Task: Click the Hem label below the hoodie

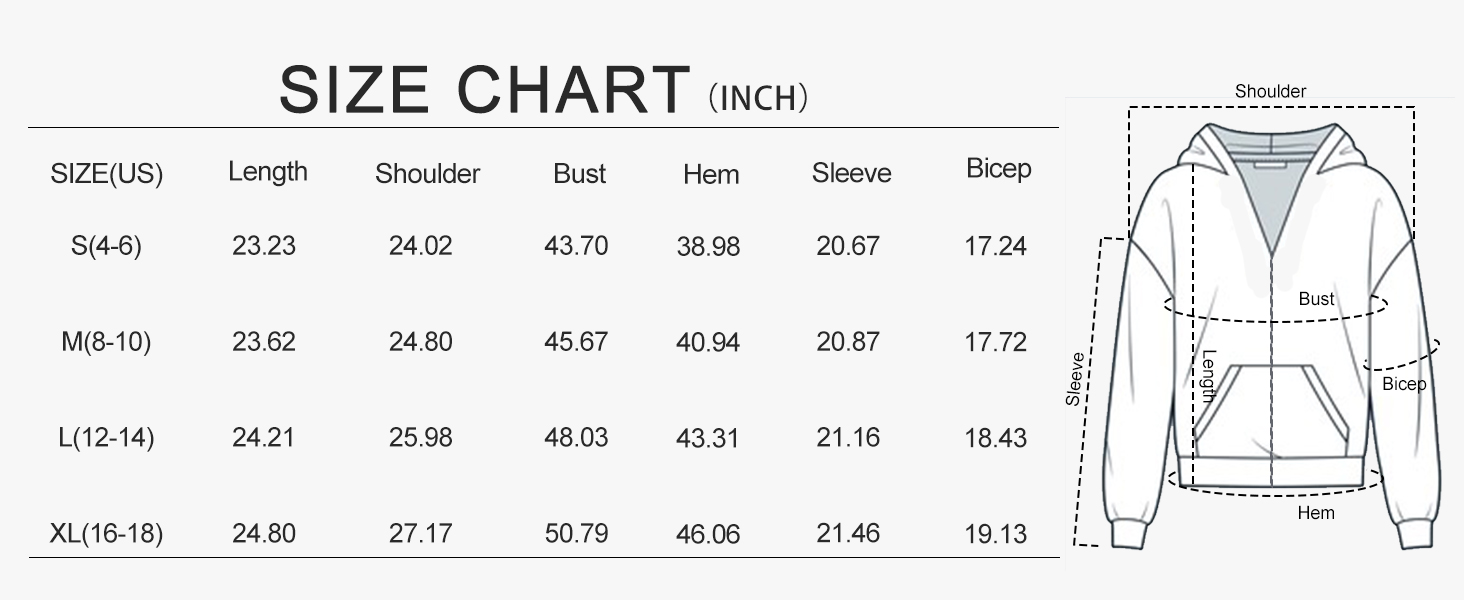Action: (1316, 513)
